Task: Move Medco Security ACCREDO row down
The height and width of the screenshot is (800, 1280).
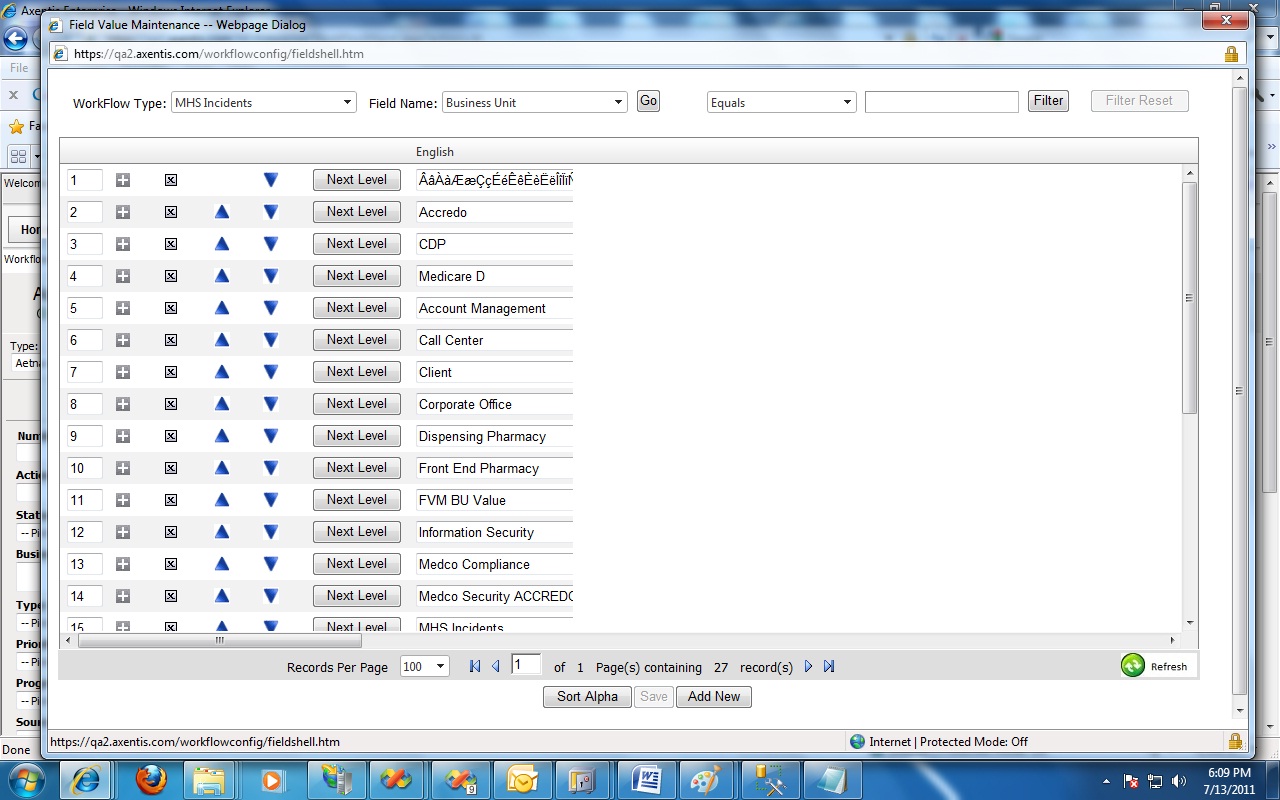Action: tap(270, 596)
